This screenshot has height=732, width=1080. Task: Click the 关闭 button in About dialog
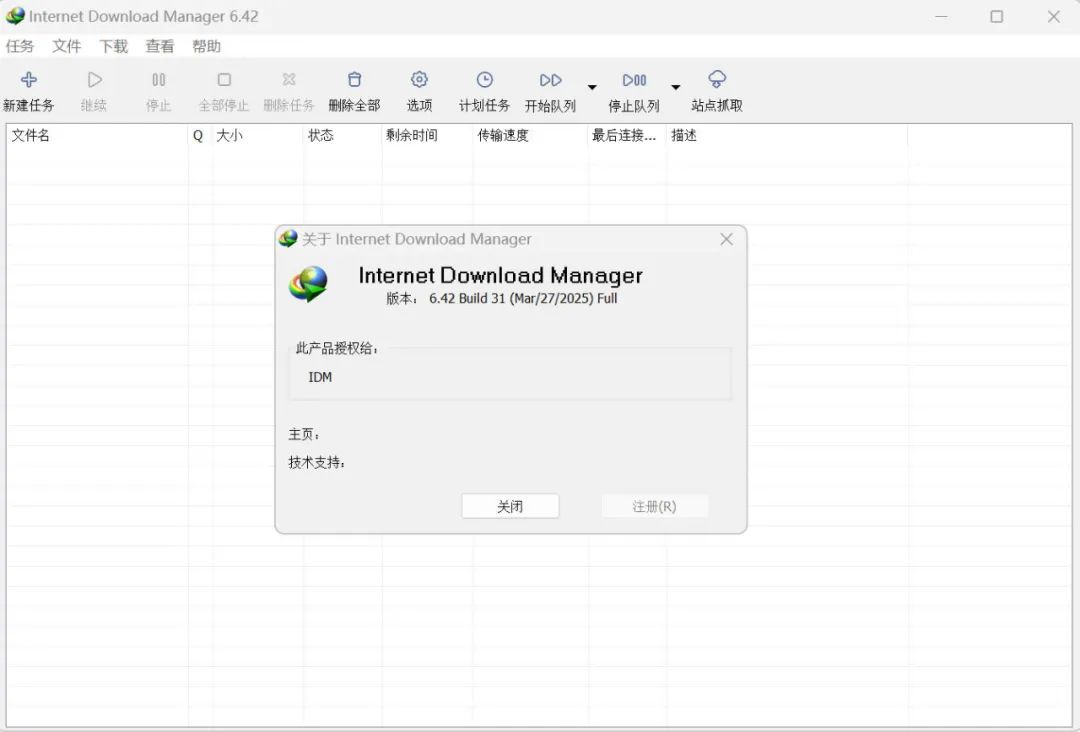pyautogui.click(x=510, y=507)
